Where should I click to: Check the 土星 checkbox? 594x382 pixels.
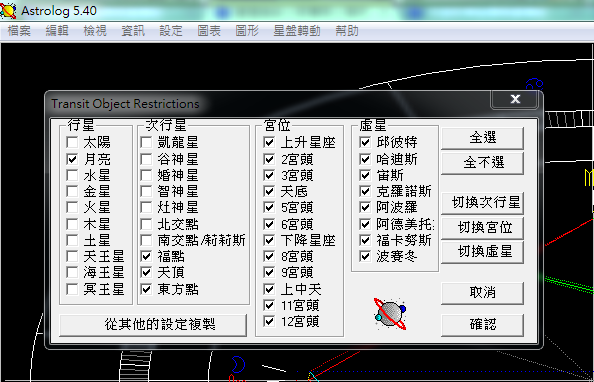72,240
